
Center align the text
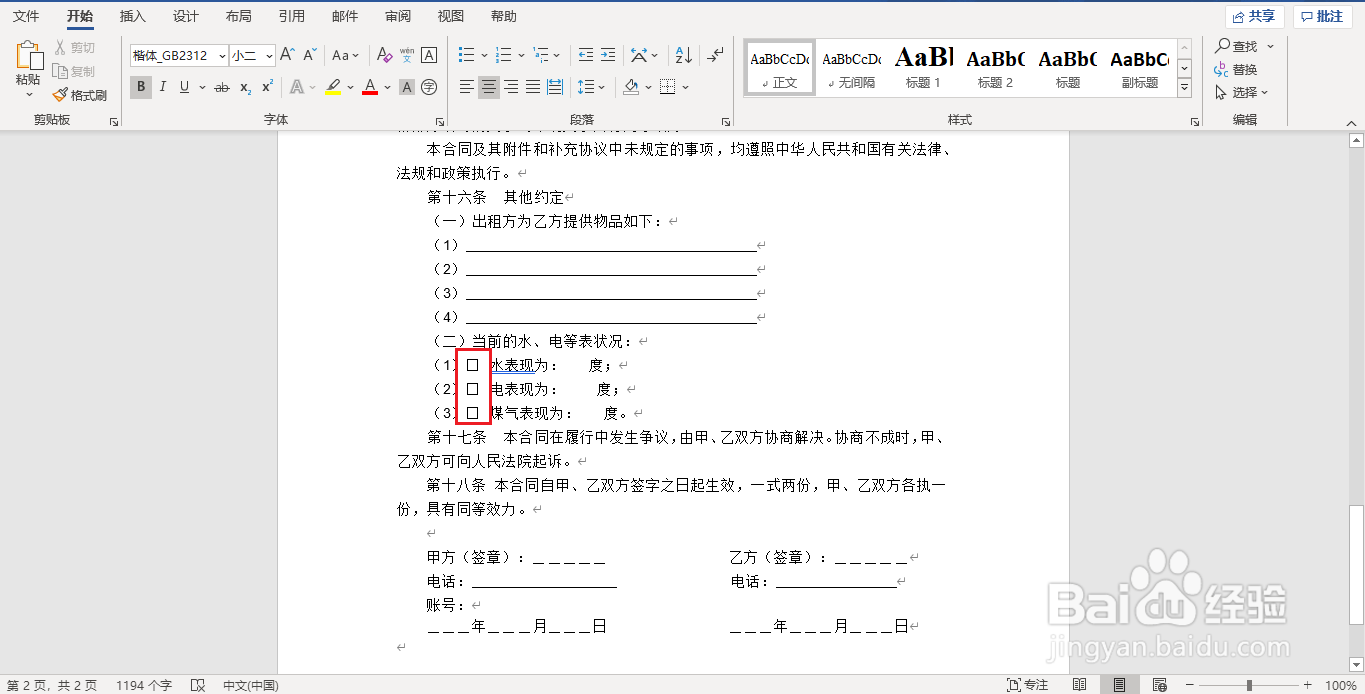(488, 87)
